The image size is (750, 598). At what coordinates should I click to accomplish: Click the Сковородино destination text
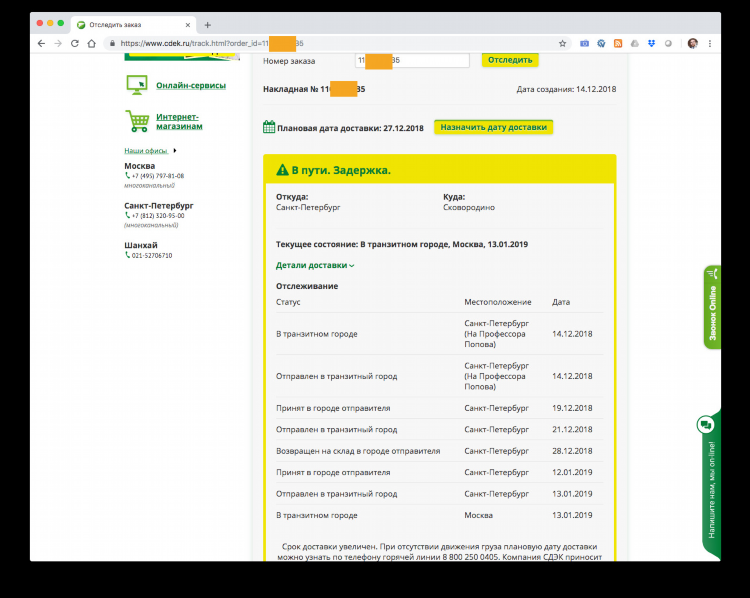(469, 208)
